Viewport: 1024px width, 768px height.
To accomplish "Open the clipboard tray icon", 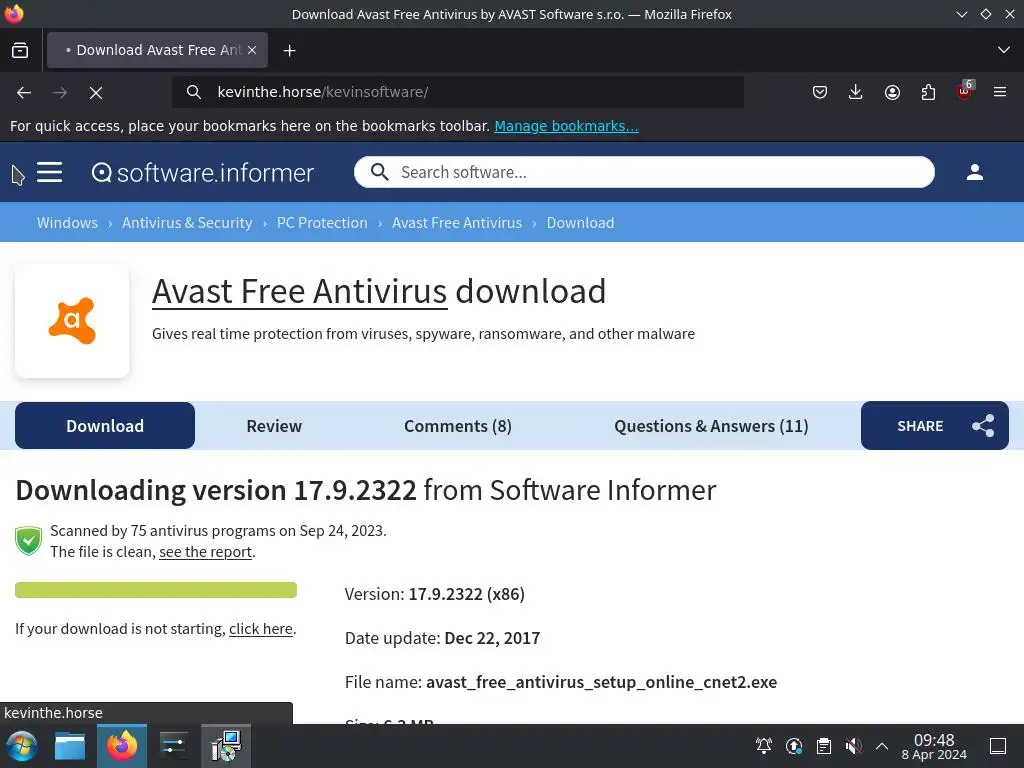I will click(x=824, y=746).
